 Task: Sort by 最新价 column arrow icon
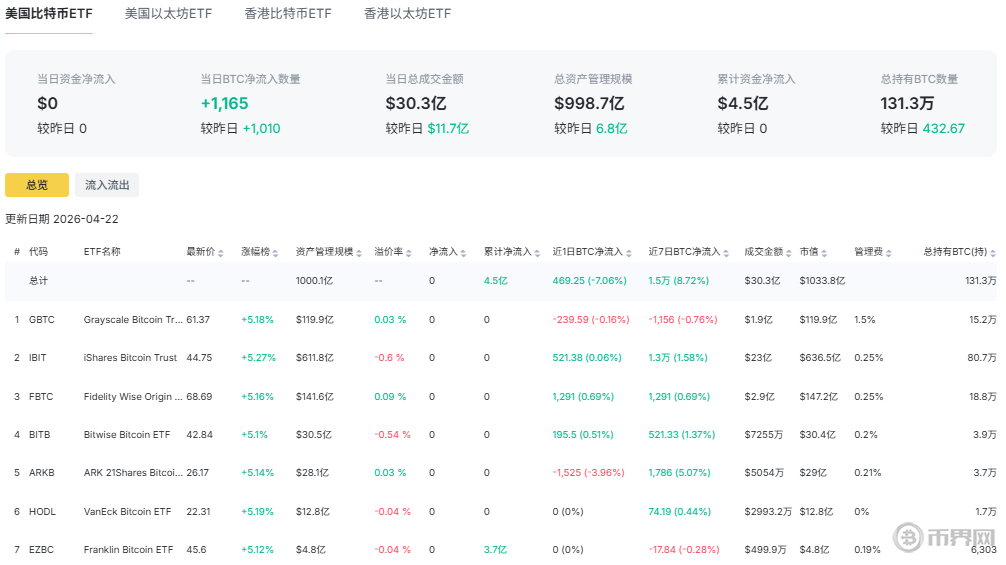coord(221,253)
